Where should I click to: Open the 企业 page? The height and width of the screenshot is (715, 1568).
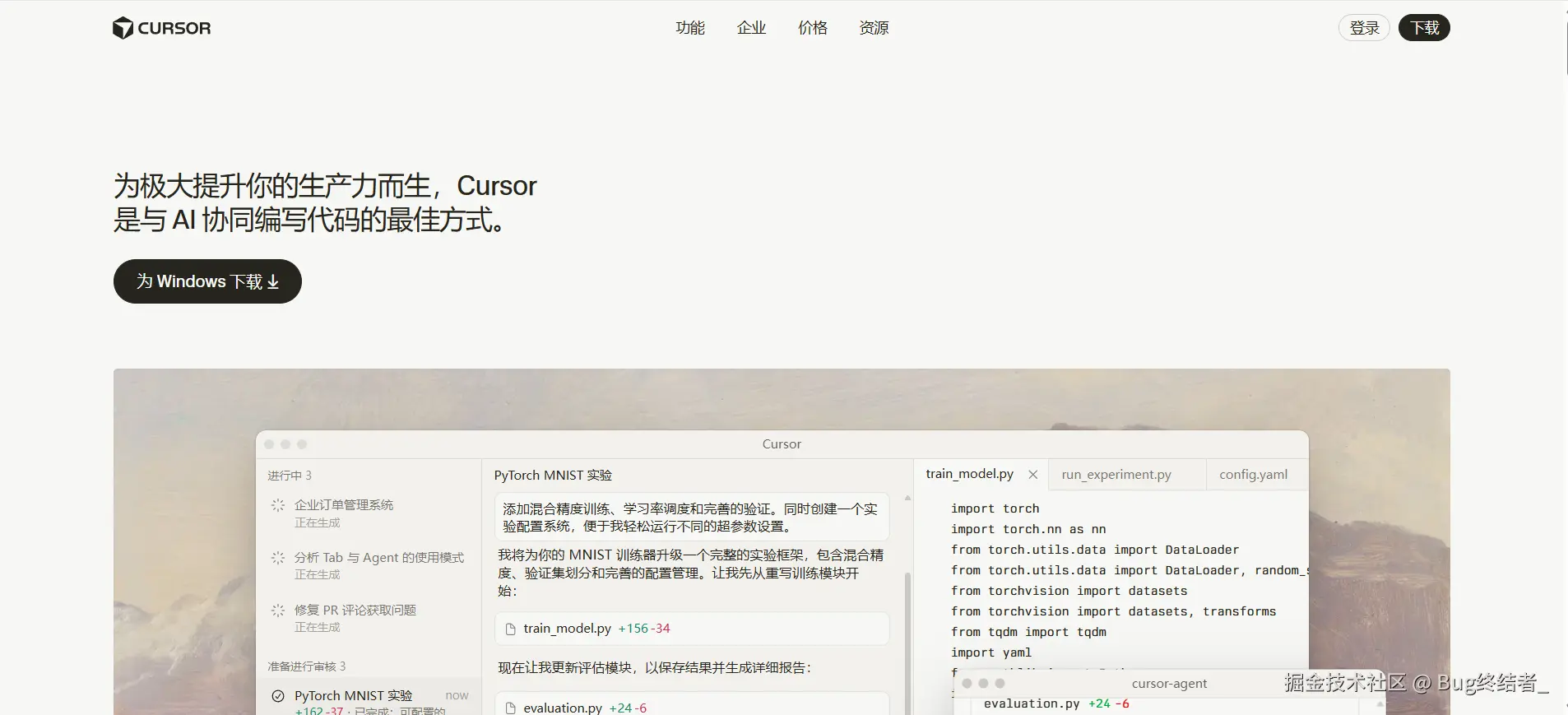tap(751, 28)
